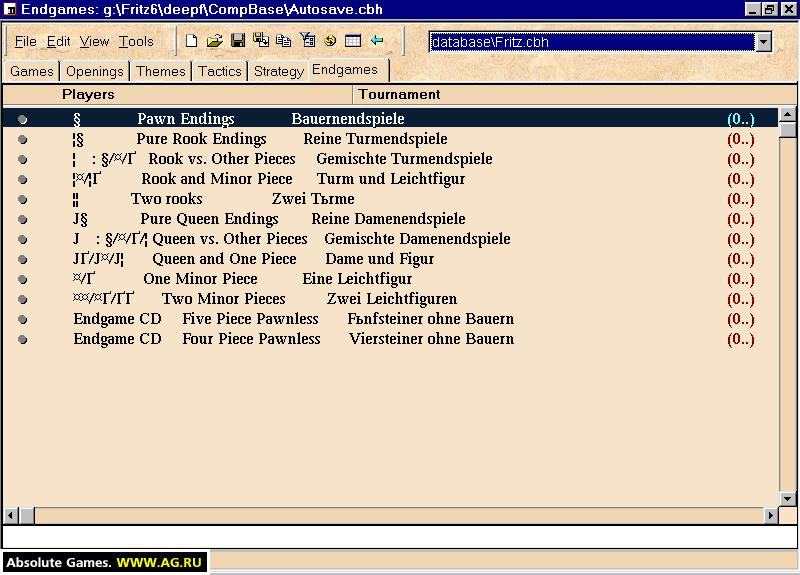
Task: Click the Copy pages icon
Action: point(284,41)
